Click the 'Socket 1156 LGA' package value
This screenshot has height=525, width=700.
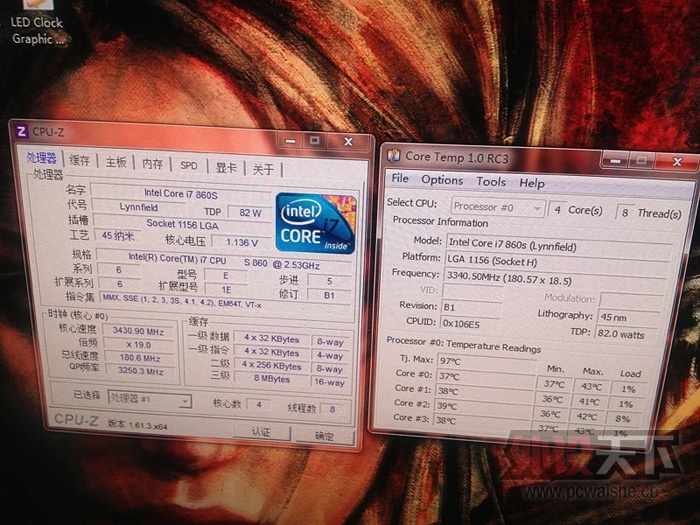point(182,224)
